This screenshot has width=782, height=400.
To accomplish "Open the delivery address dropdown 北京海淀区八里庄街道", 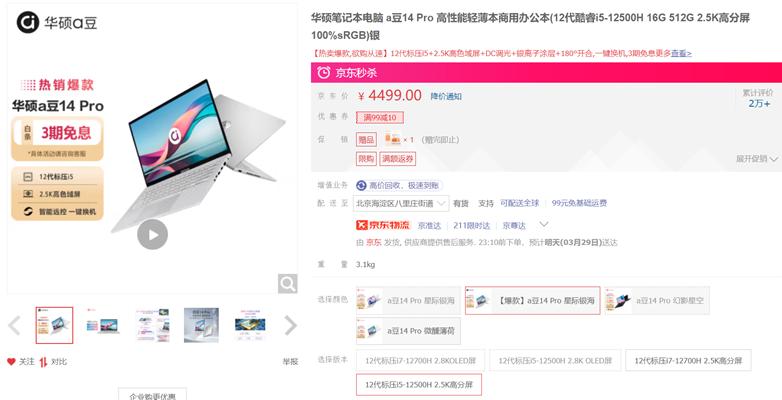I will click(x=401, y=203).
